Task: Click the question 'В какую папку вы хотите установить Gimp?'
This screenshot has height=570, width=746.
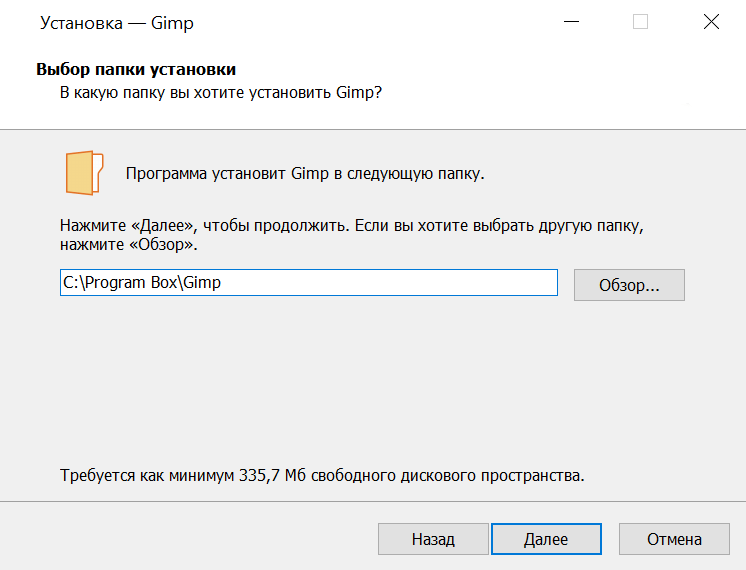Action: pos(221,92)
